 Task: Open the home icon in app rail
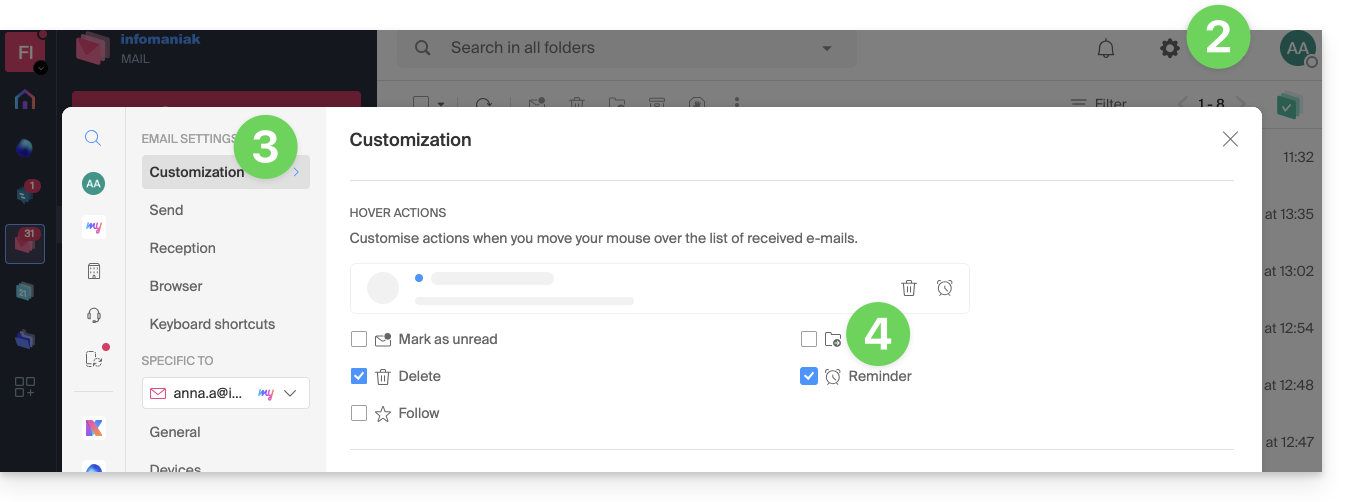pos(25,99)
